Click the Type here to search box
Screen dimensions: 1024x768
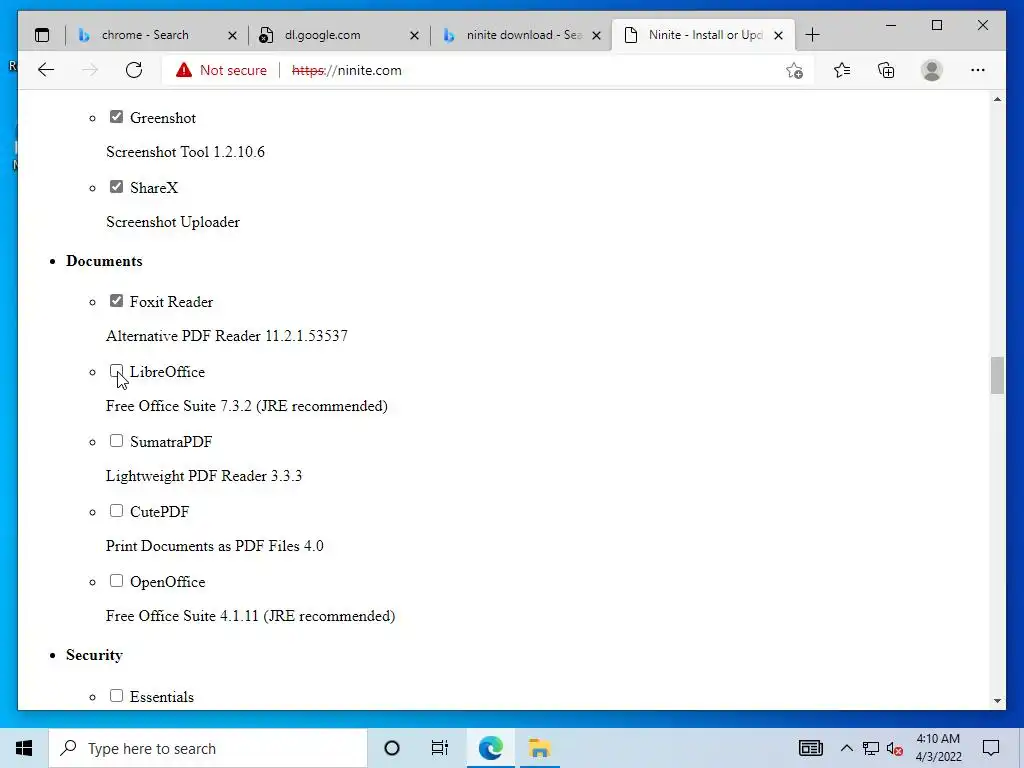tap(208, 748)
